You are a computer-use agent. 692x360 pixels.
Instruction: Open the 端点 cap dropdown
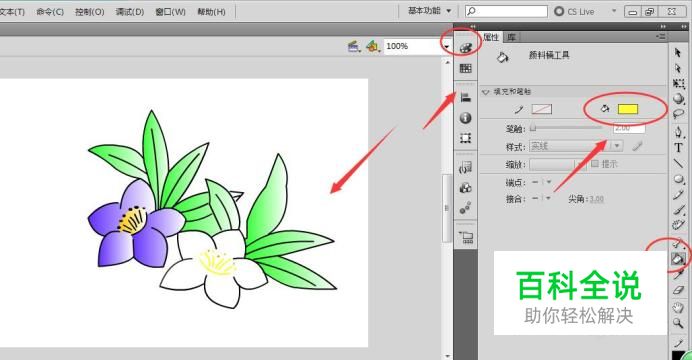click(x=549, y=182)
